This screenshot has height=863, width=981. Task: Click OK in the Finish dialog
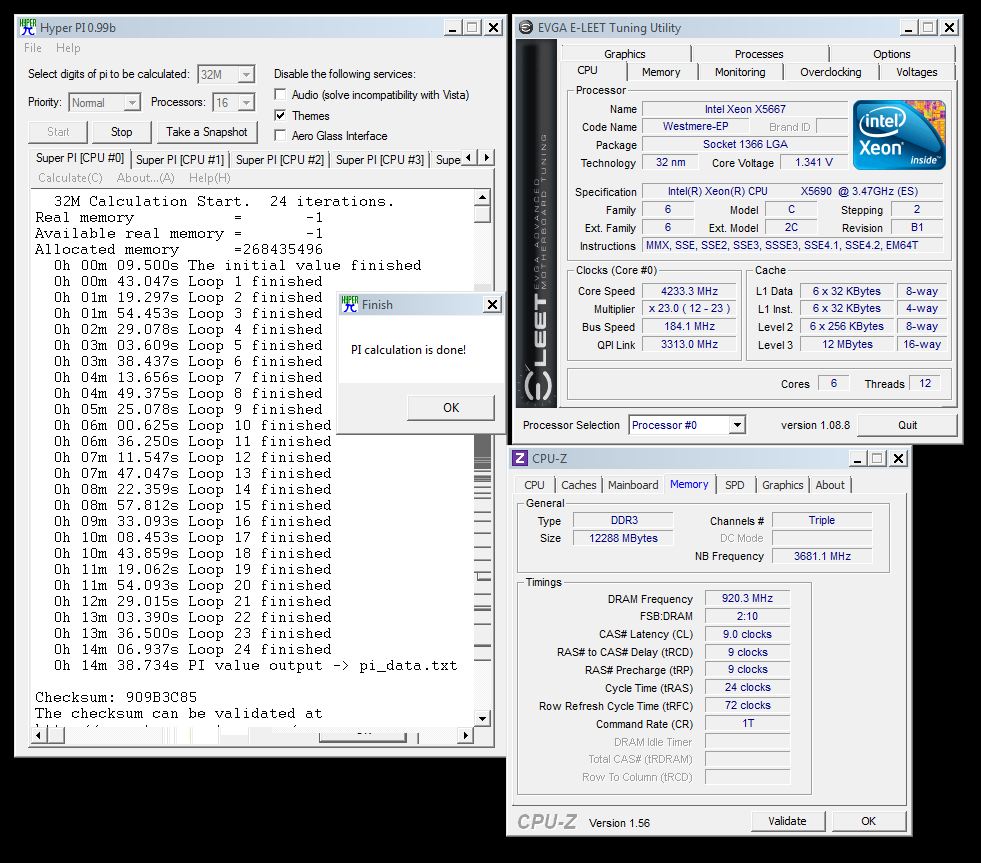pos(450,407)
